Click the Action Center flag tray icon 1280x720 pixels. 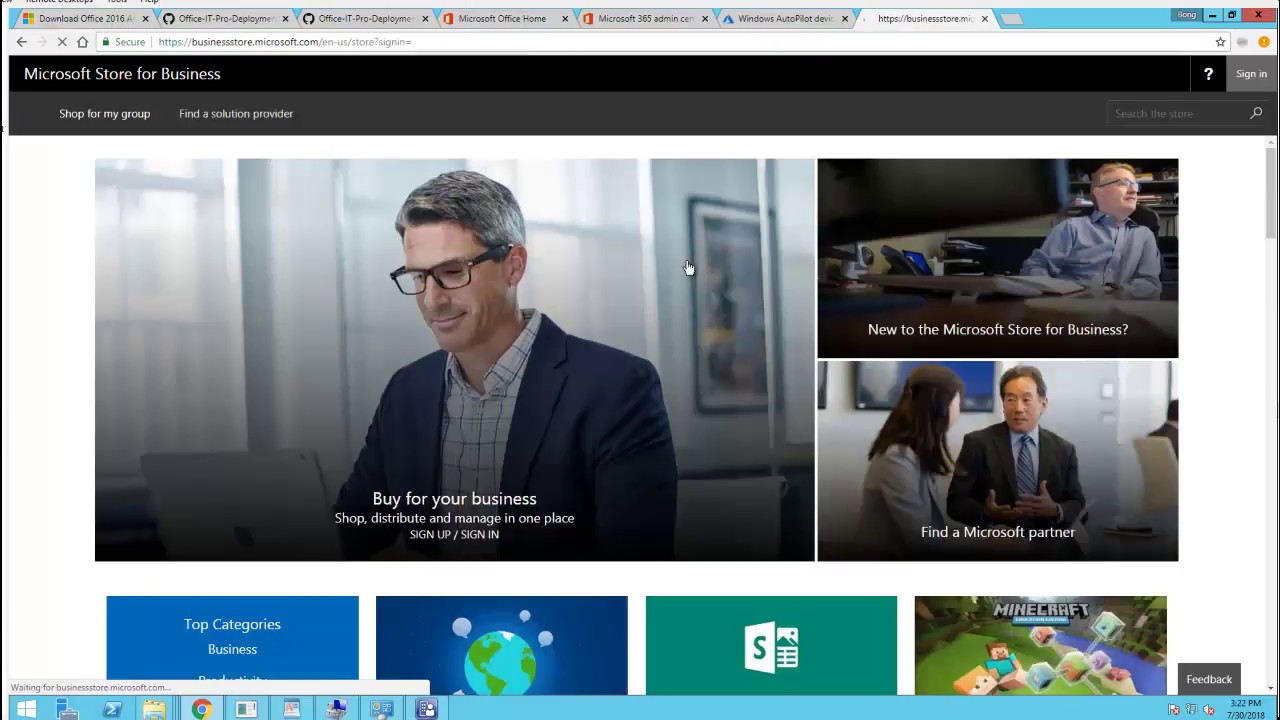click(1174, 710)
